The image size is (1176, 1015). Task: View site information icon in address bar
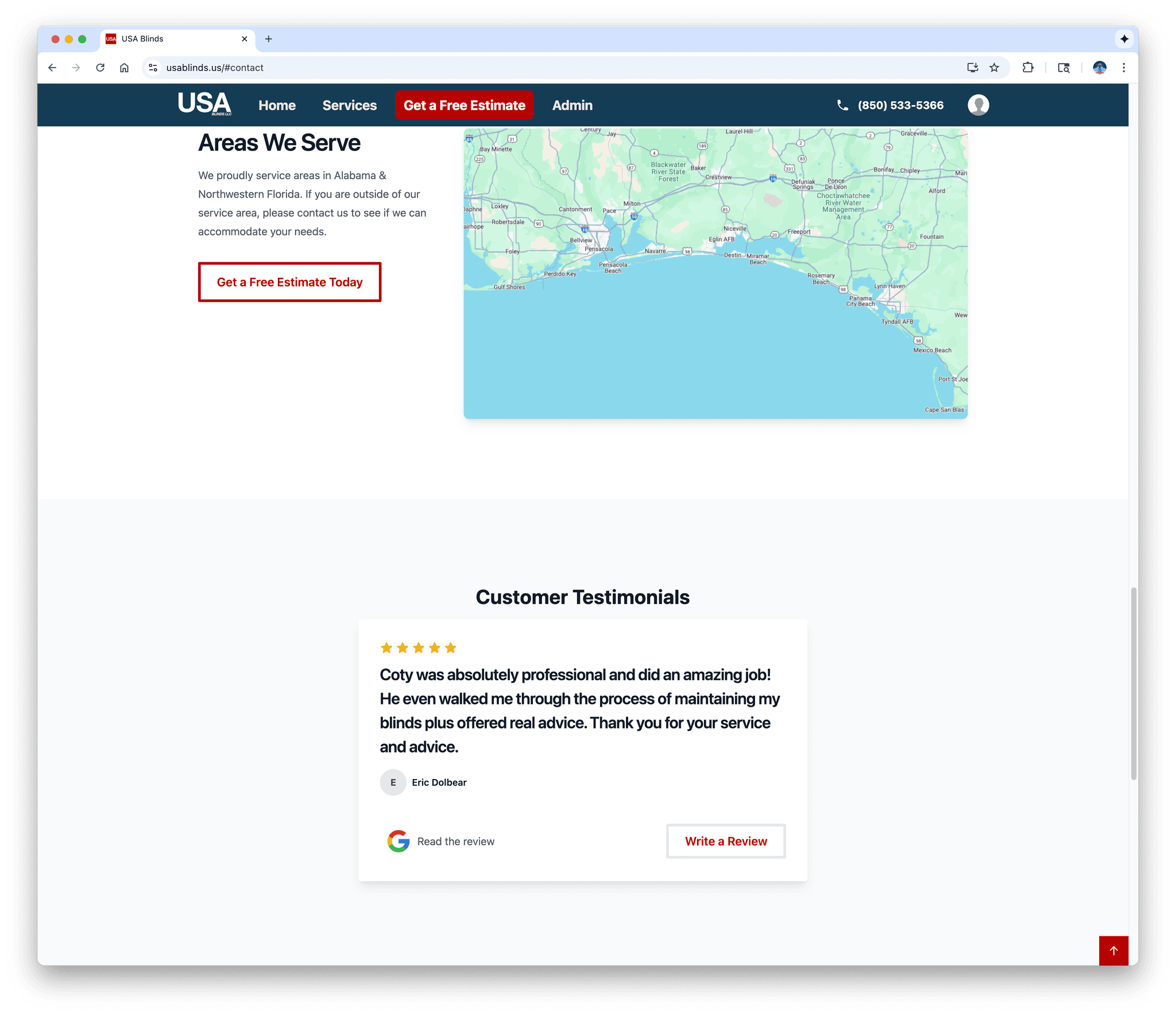[x=153, y=68]
